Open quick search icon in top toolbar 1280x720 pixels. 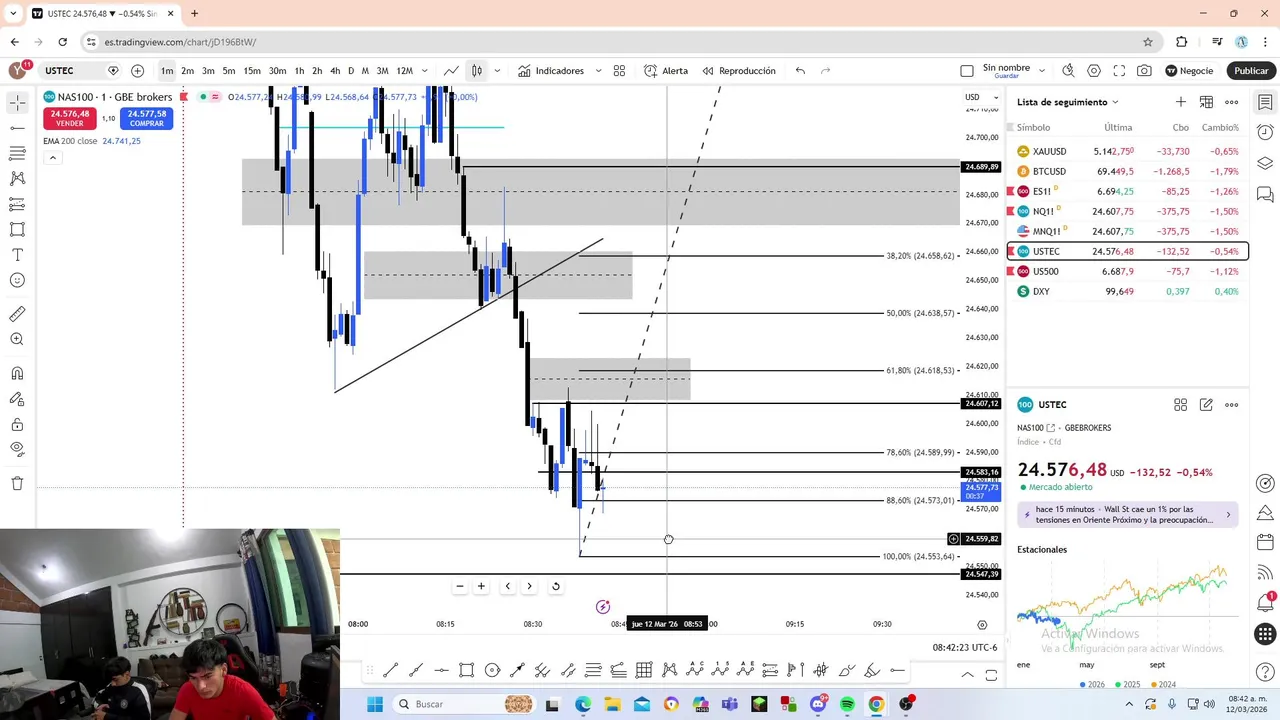[1068, 71]
